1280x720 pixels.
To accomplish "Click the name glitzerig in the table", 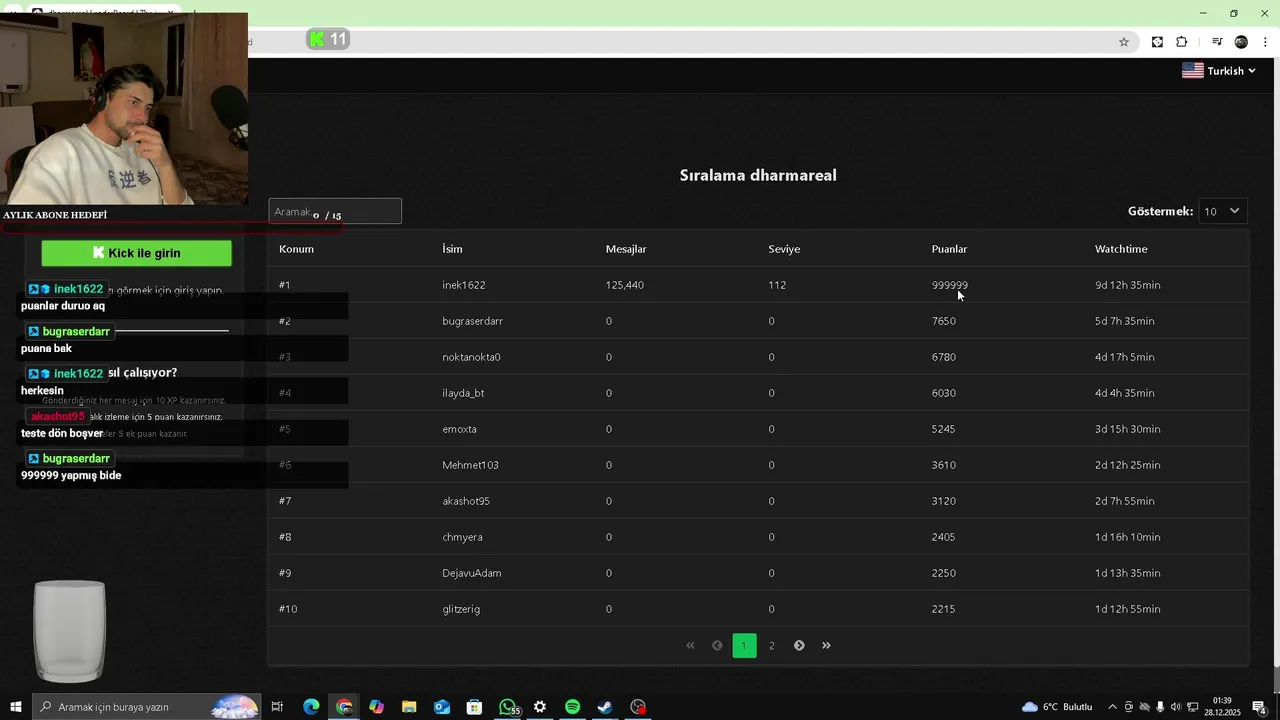I will [x=461, y=609].
